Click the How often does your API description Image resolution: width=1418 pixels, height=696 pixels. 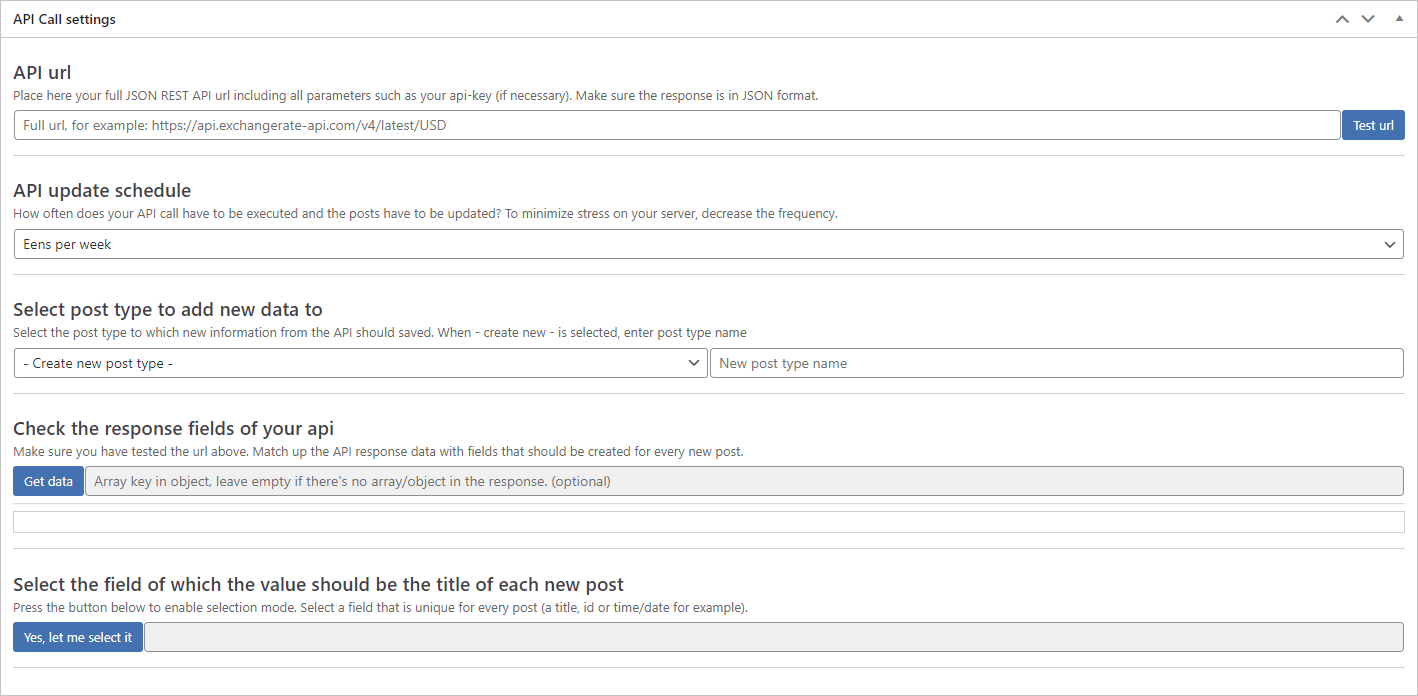[425, 213]
